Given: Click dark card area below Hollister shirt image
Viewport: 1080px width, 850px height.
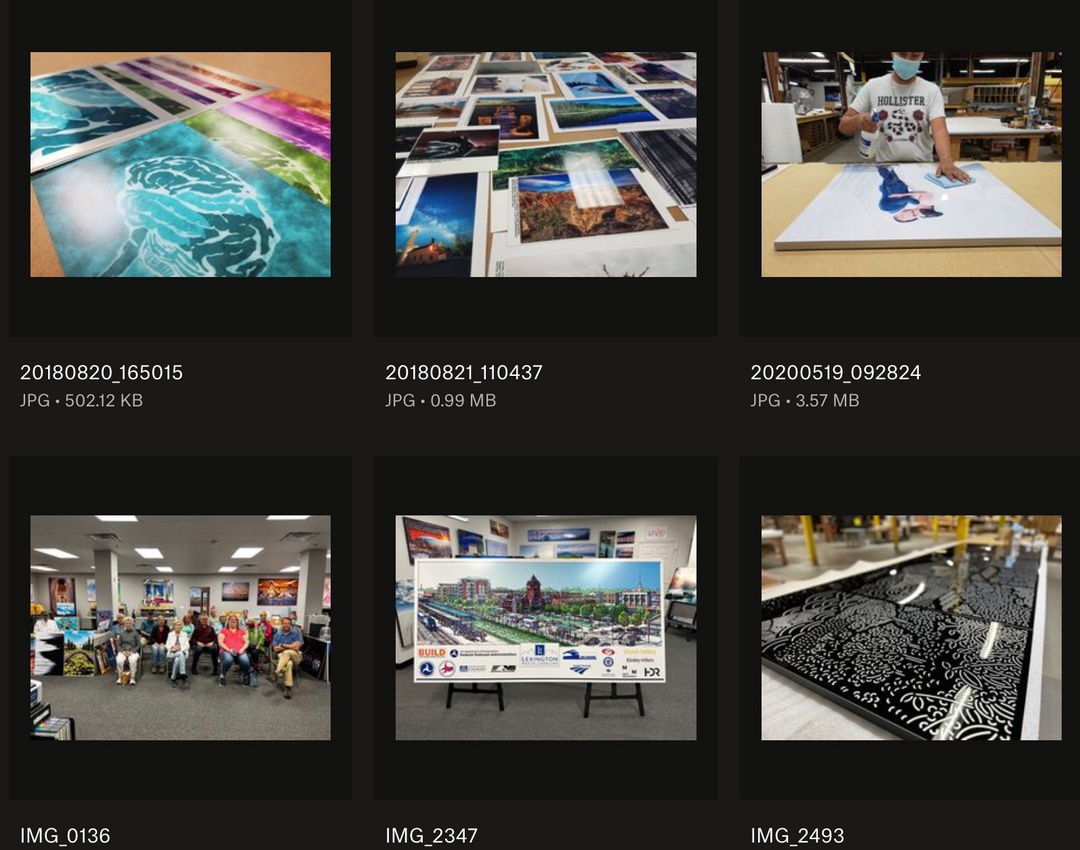Looking at the screenshot, I should point(911,307).
